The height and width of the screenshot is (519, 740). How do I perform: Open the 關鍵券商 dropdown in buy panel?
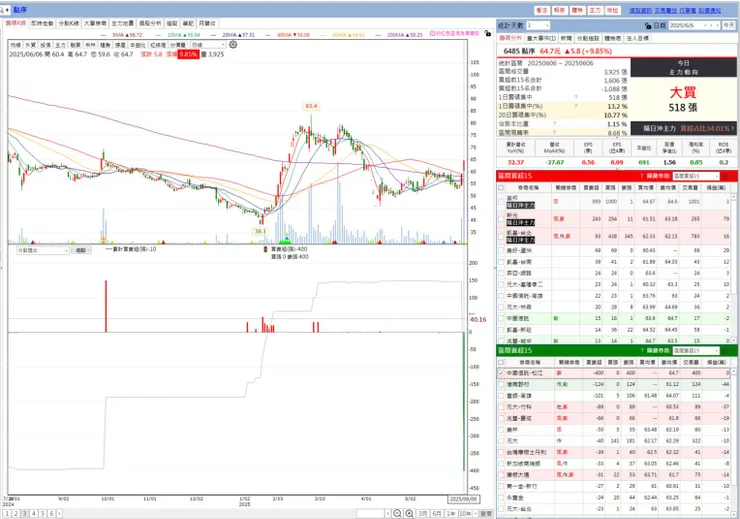point(696,176)
